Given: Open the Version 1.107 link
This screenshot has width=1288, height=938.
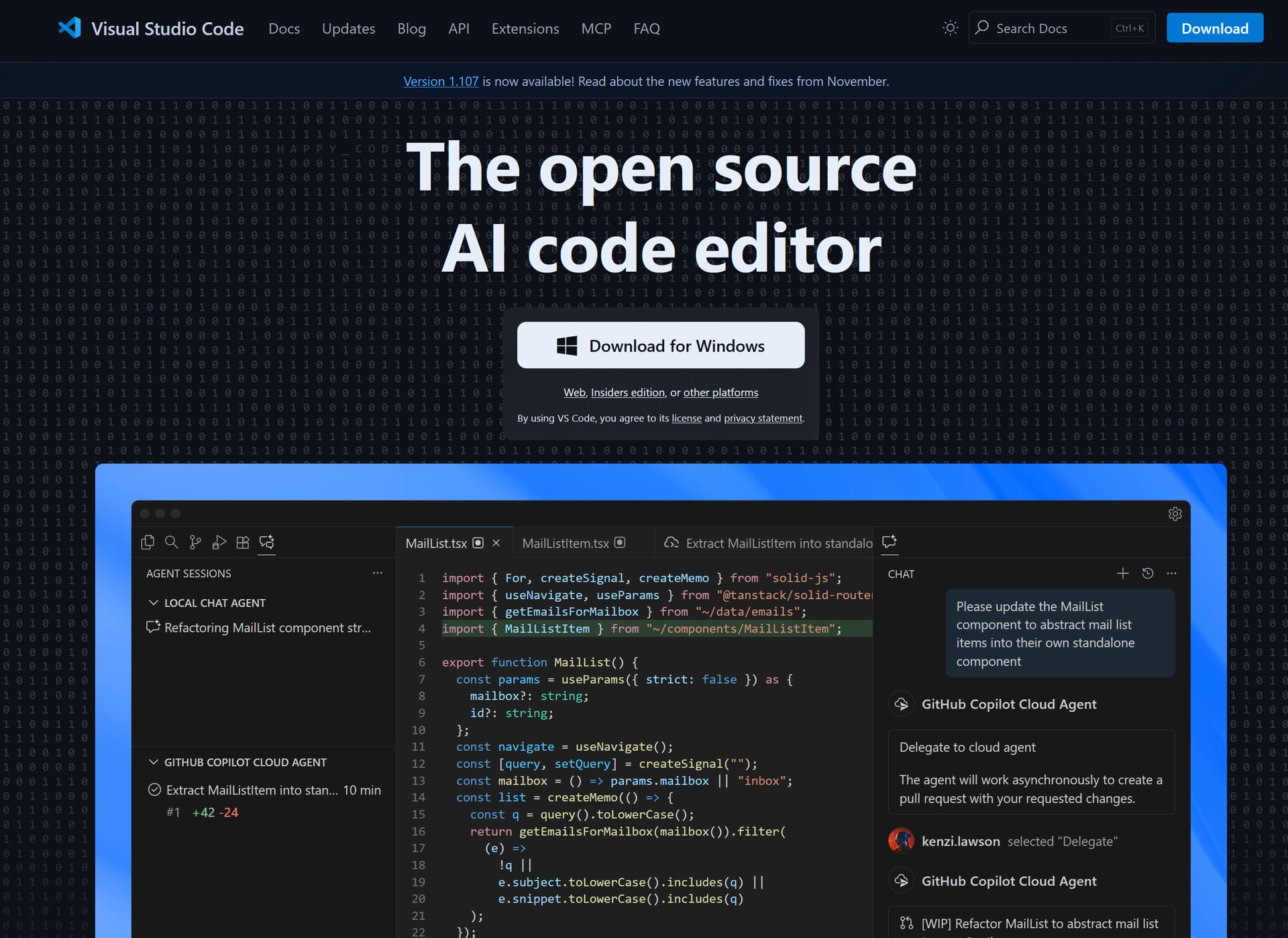Looking at the screenshot, I should point(441,81).
